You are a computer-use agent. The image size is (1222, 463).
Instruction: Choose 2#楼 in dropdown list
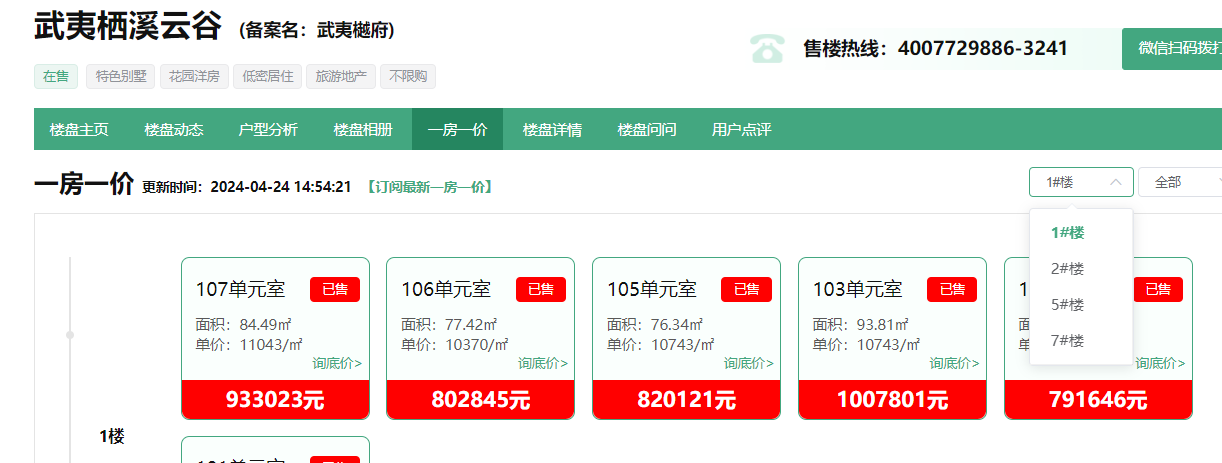pos(1081,269)
